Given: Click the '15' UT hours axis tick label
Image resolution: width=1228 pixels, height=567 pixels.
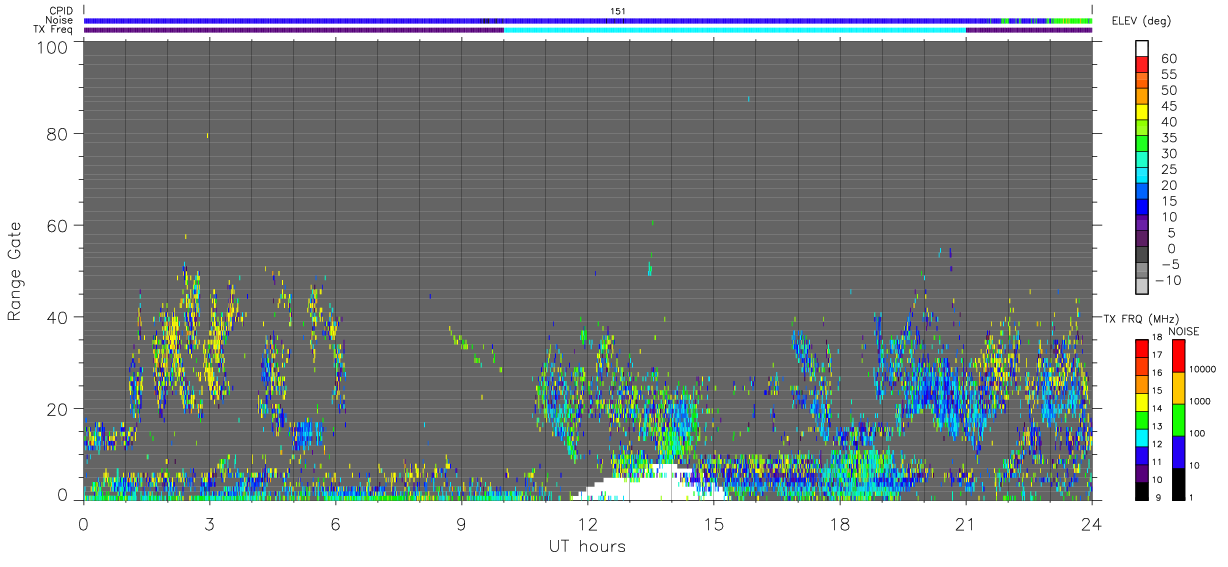Looking at the screenshot, I should (x=714, y=523).
